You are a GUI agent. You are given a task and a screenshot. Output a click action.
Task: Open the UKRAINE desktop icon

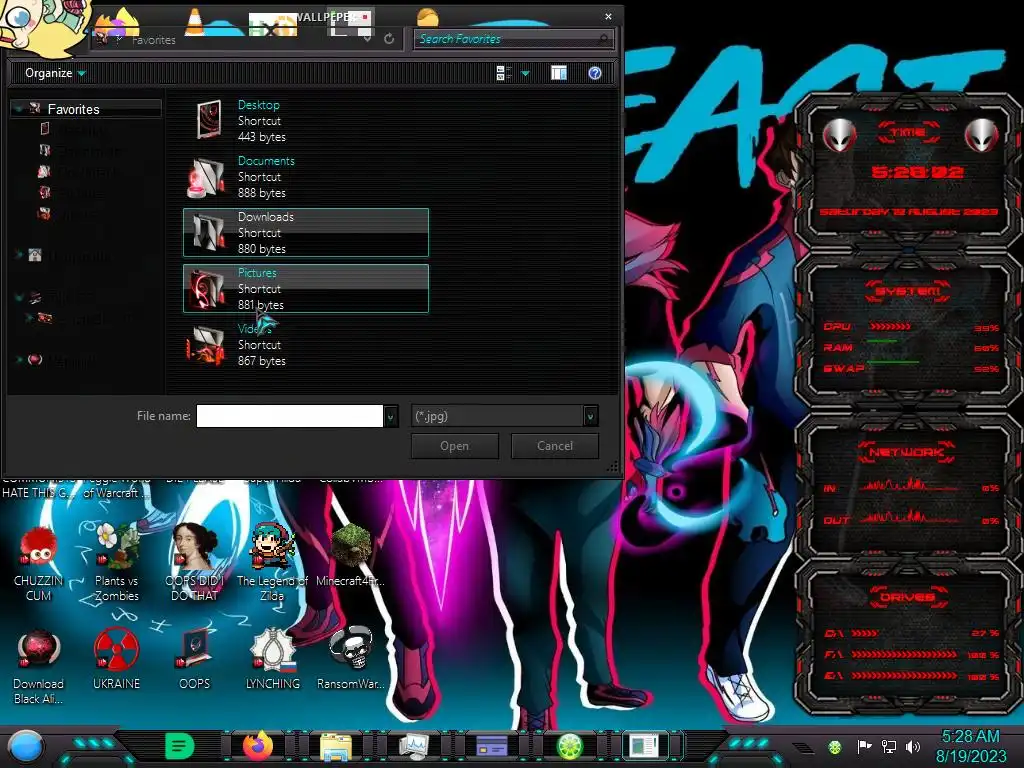coord(116,659)
